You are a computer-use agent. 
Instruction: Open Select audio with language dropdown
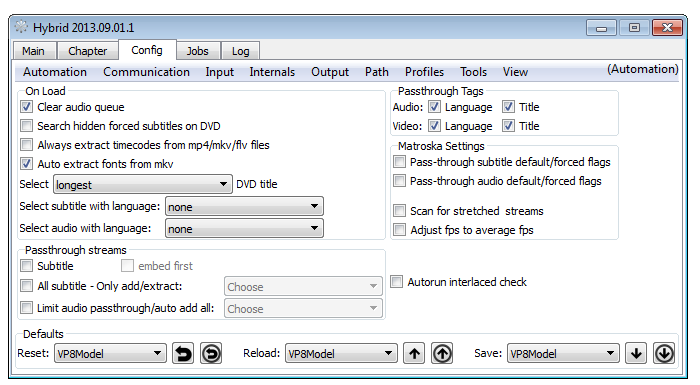[x=244, y=228]
